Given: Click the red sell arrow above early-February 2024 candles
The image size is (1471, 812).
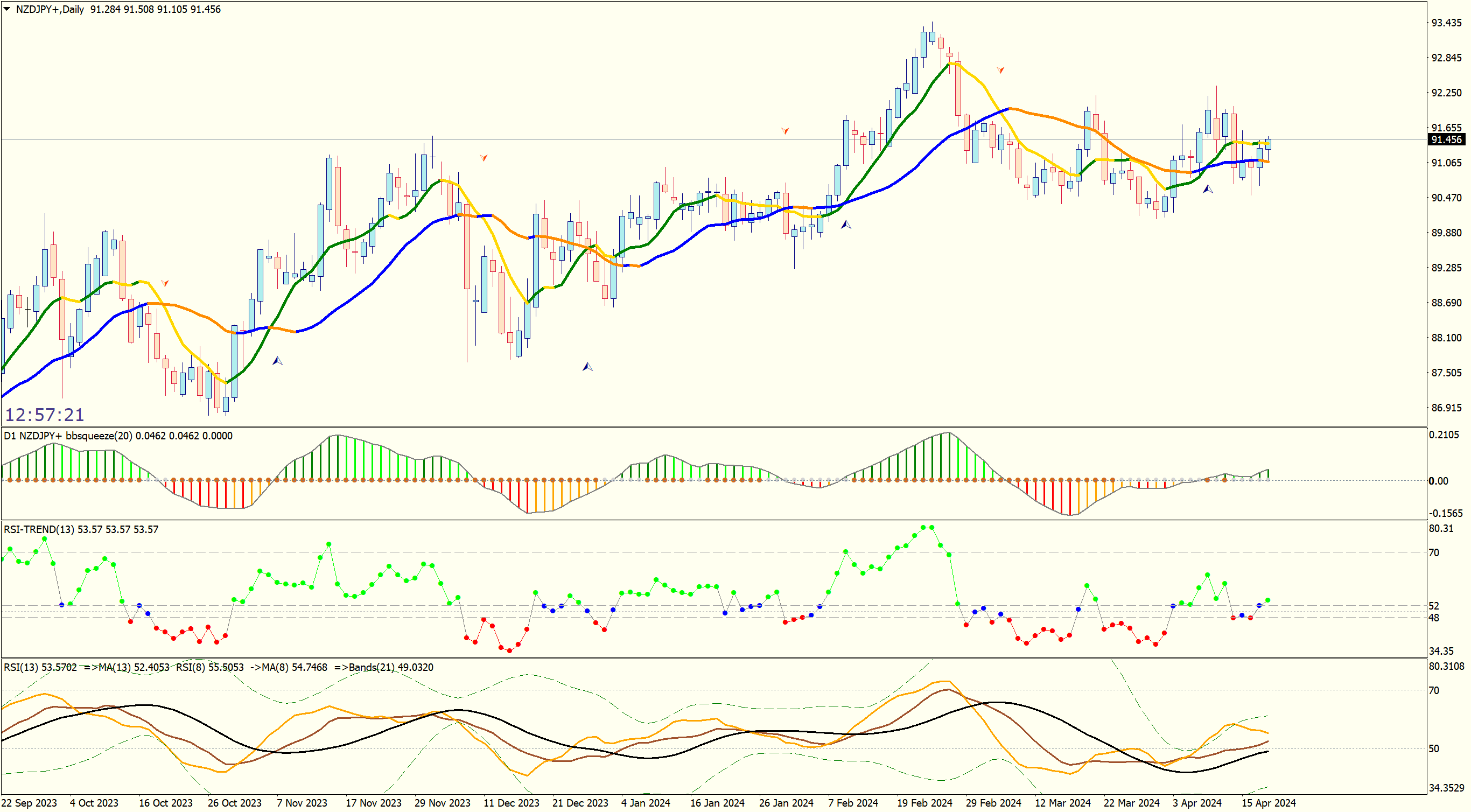Looking at the screenshot, I should 785,131.
